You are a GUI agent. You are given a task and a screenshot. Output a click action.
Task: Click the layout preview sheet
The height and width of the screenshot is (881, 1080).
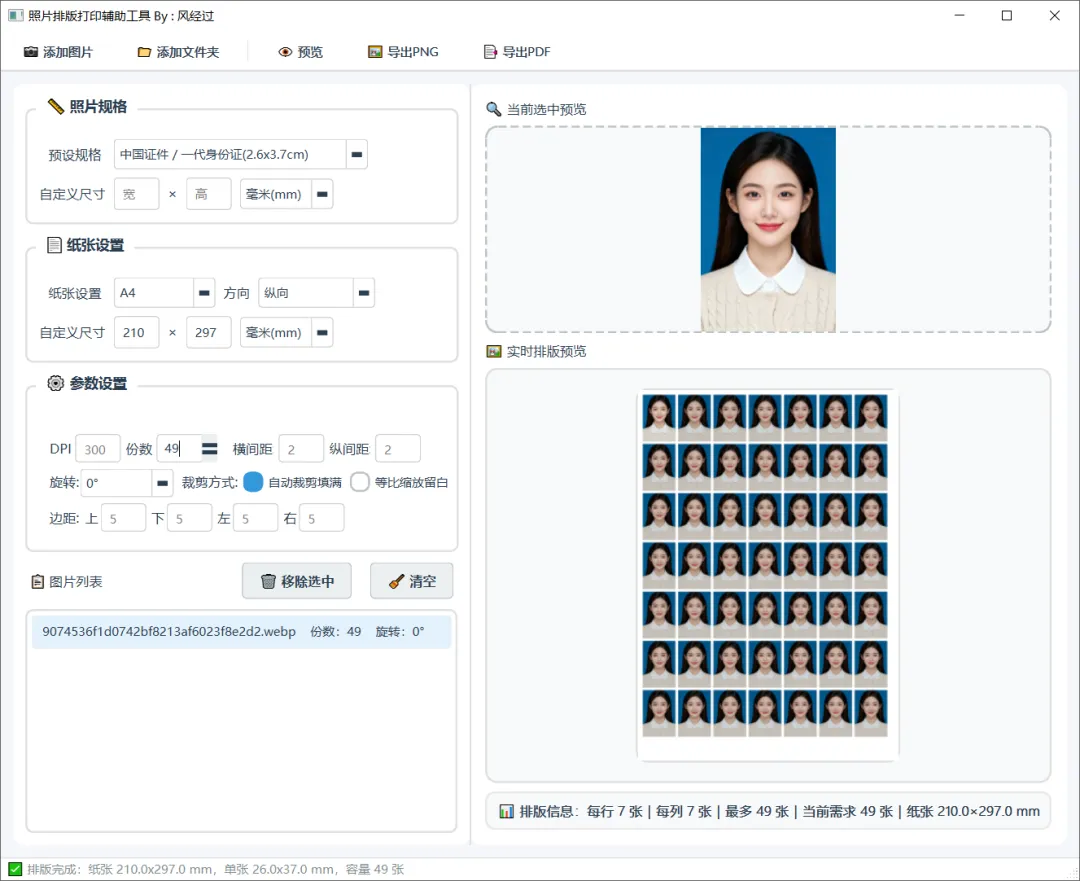(x=768, y=575)
